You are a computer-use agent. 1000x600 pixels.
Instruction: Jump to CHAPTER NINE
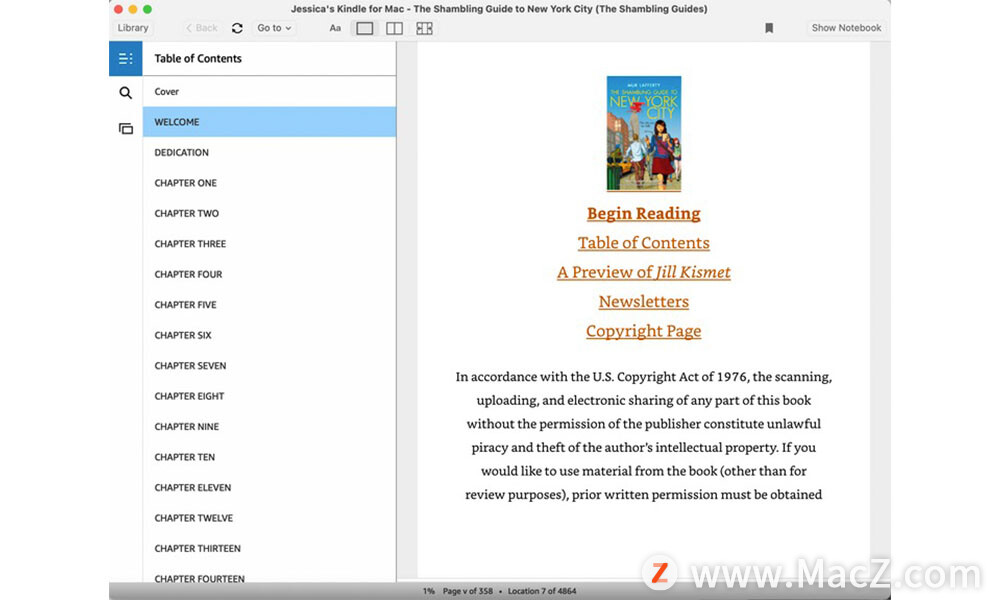[269, 427]
